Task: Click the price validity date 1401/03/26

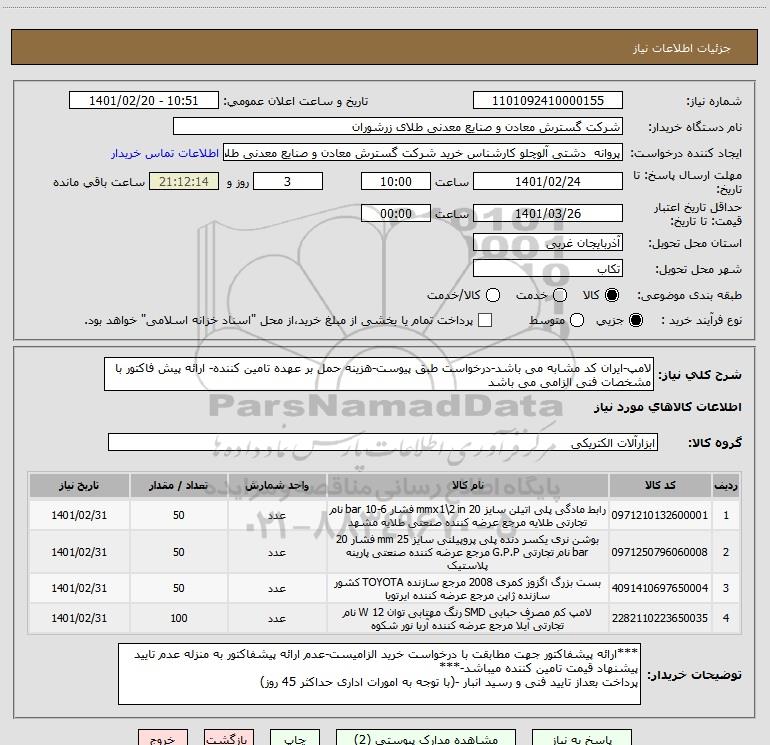Action: click(x=548, y=213)
